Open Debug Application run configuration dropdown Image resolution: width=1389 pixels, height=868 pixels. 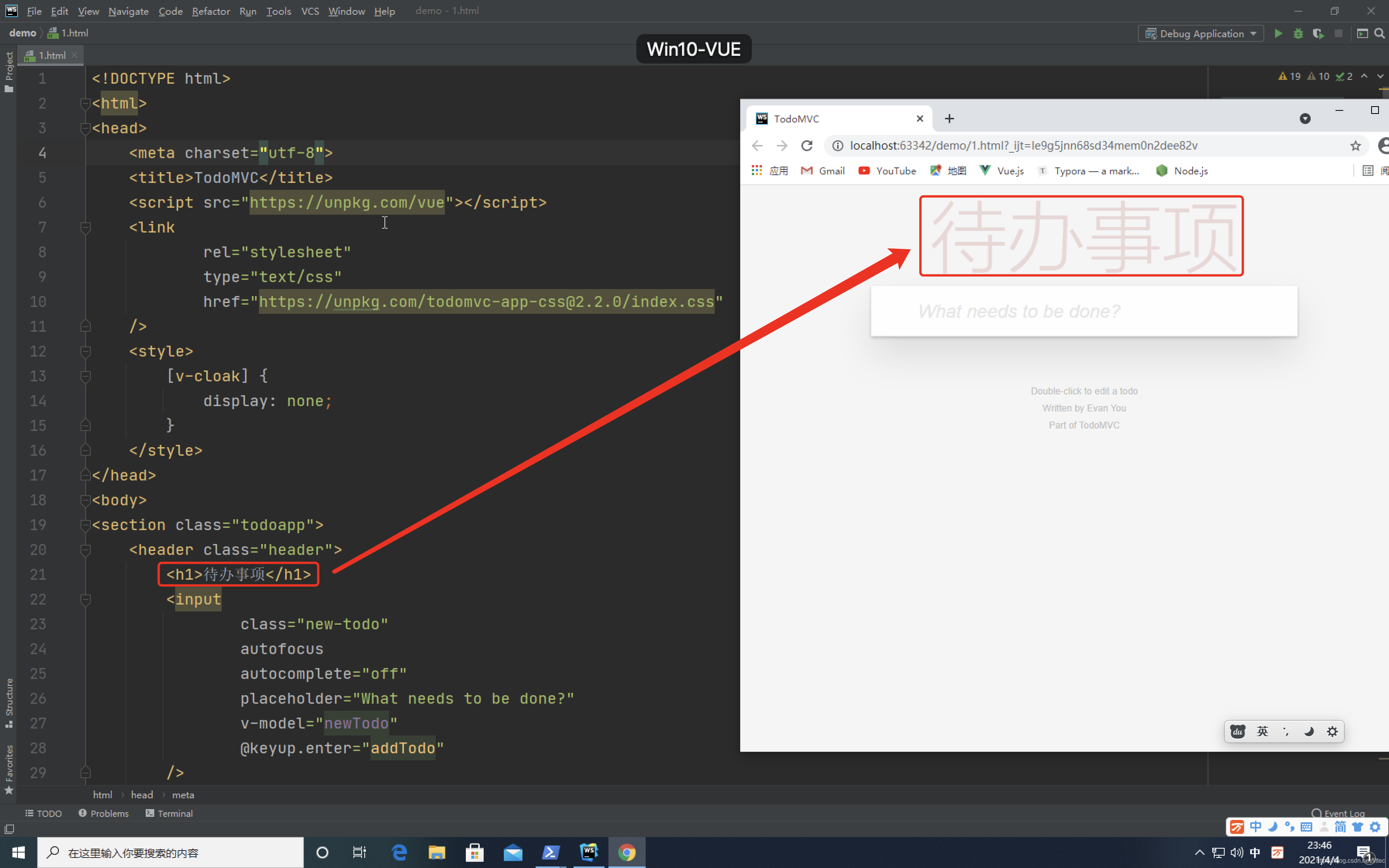[x=1201, y=33]
